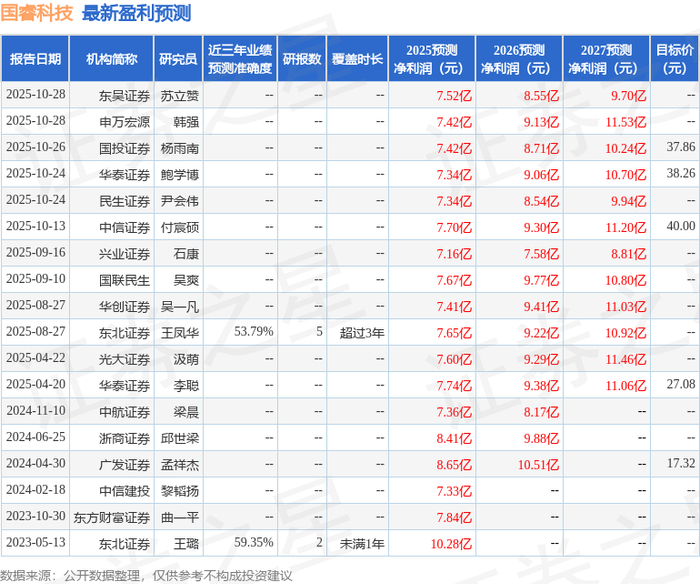Click the 最新盈利预测 heading
Viewport: 700px width, 584px height.
137,13
